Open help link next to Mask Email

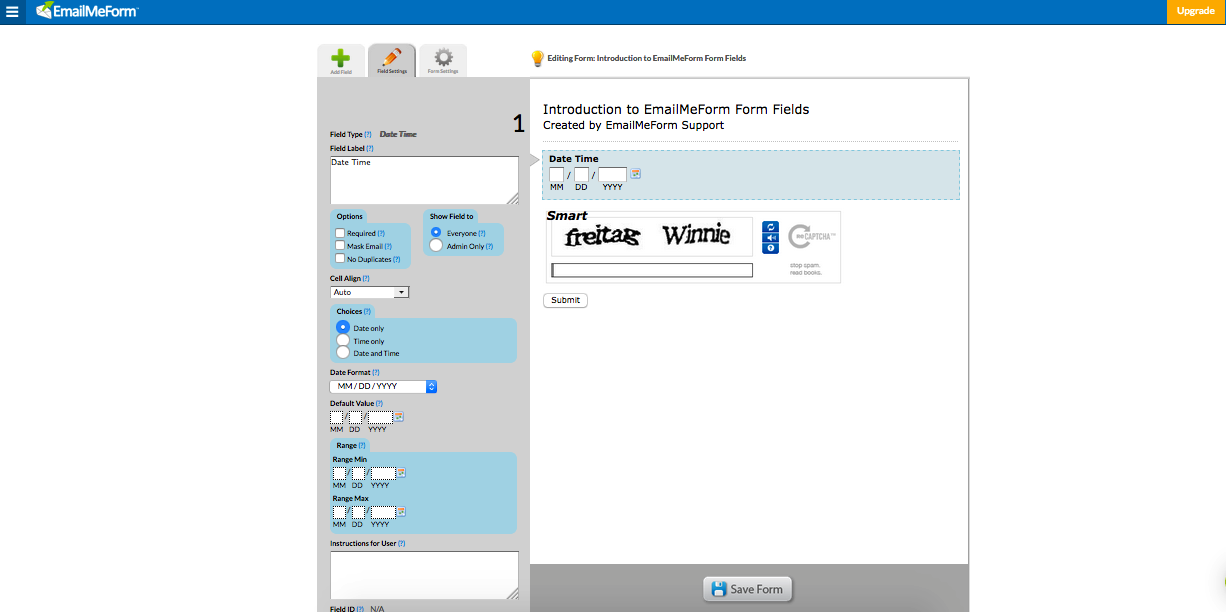pyautogui.click(x=388, y=246)
